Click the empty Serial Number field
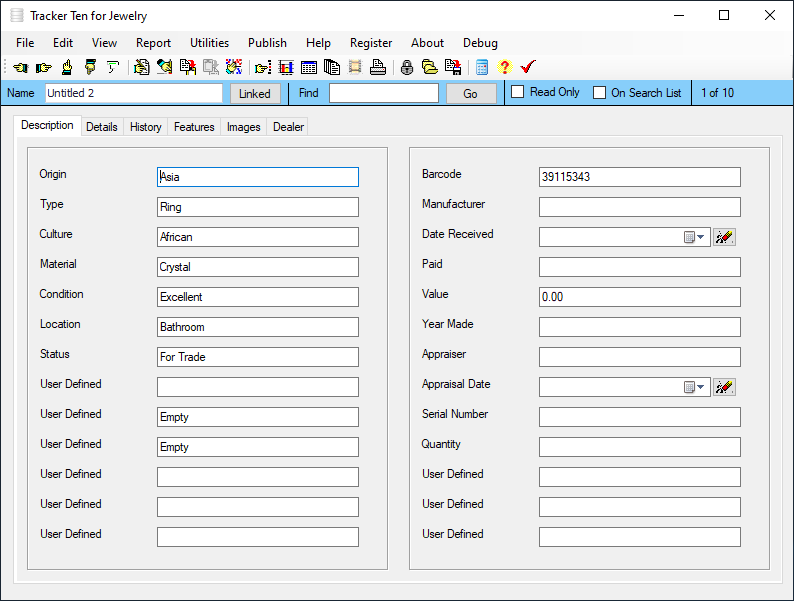The width and height of the screenshot is (794, 601). pyautogui.click(x=640, y=417)
